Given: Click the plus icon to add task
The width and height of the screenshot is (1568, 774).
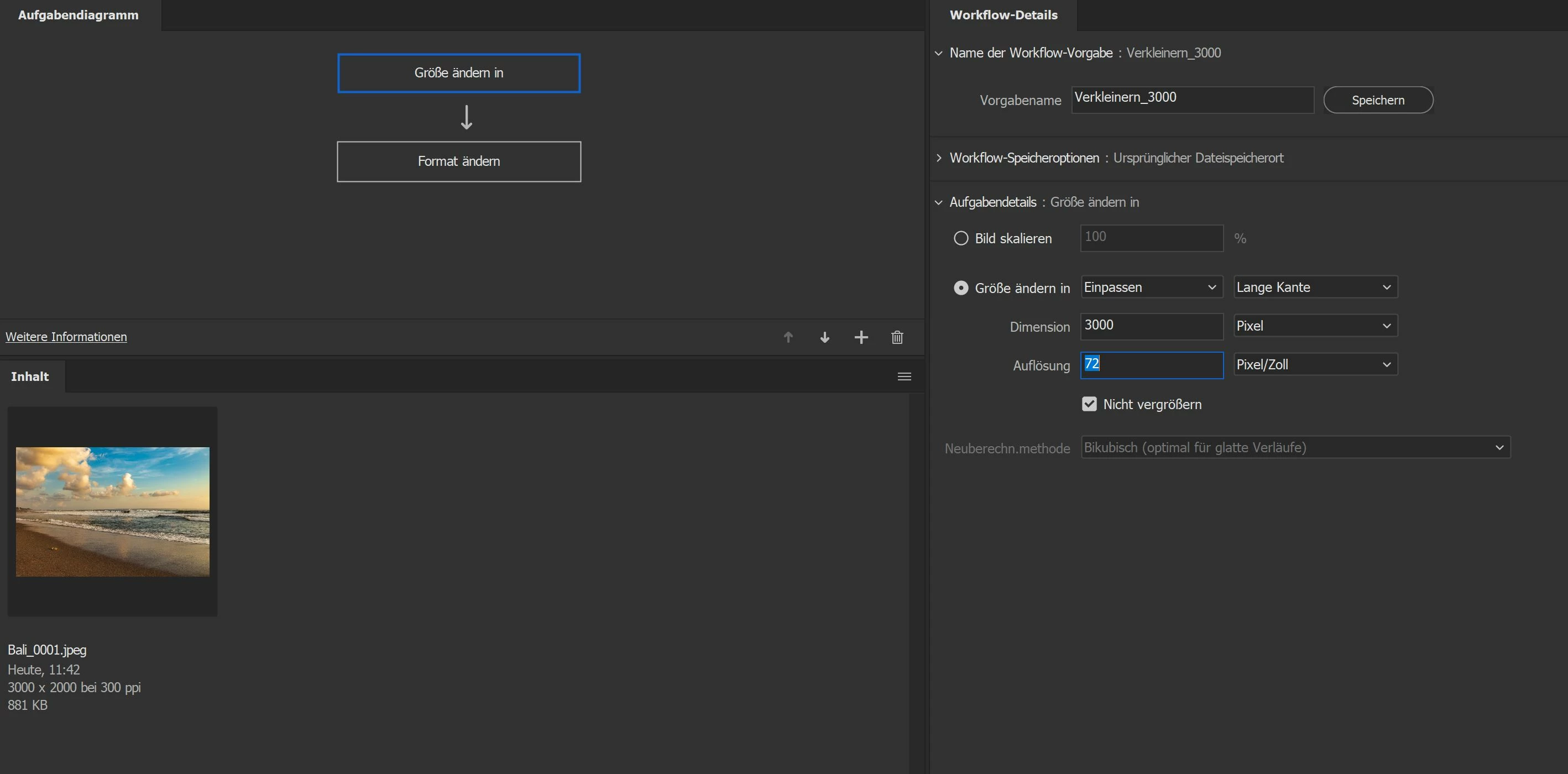Looking at the screenshot, I should pos(861,337).
